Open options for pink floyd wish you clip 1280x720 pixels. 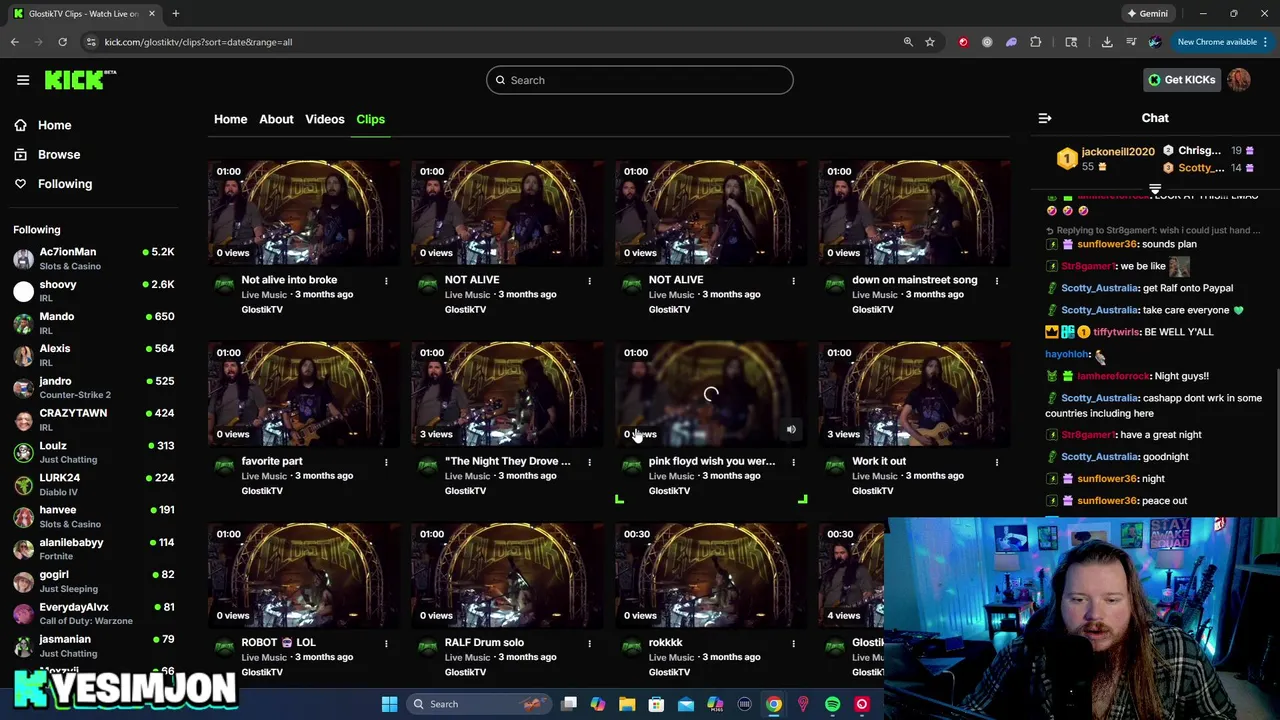[x=793, y=462]
